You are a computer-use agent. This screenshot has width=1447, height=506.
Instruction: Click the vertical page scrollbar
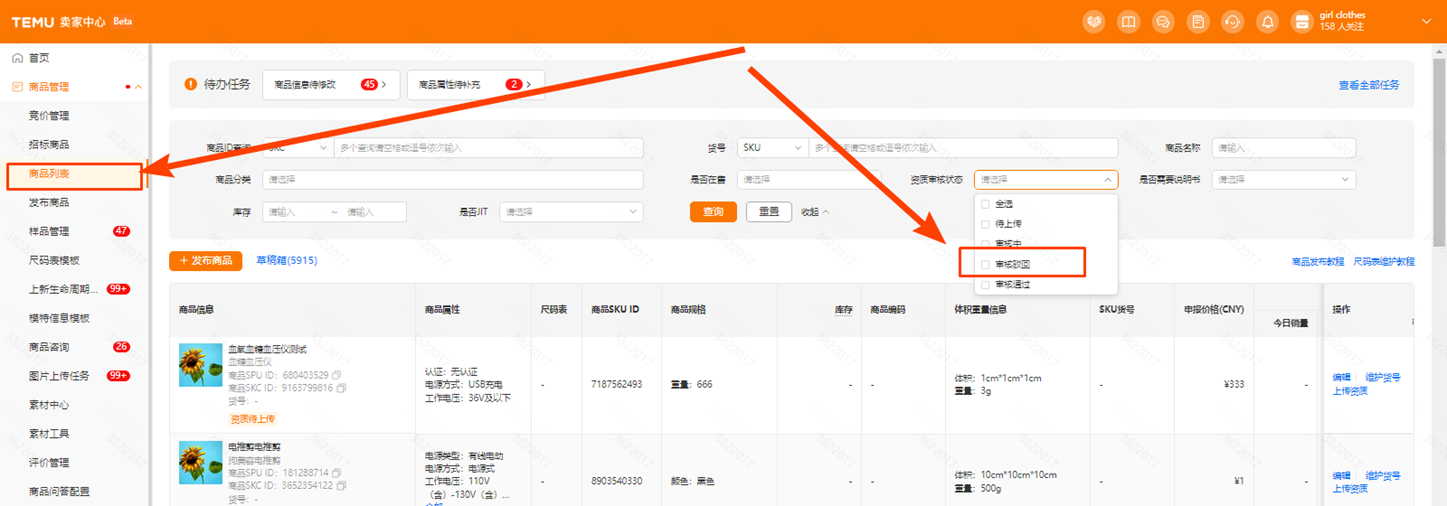point(1439,150)
